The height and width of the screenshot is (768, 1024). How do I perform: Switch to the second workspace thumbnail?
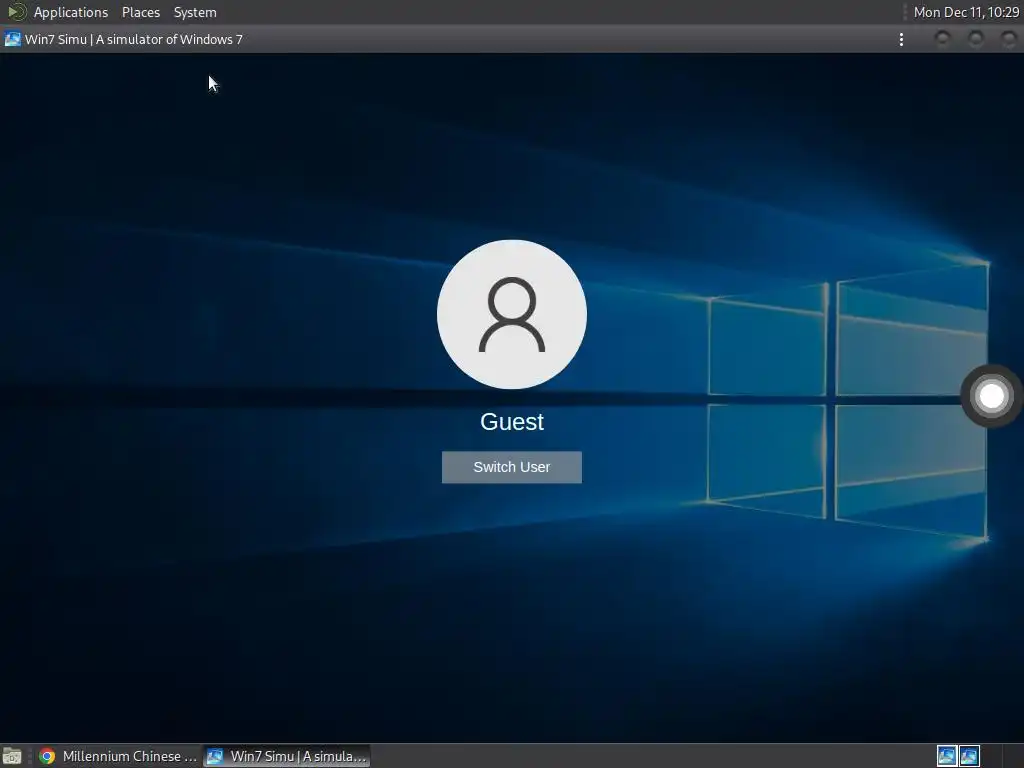point(969,756)
